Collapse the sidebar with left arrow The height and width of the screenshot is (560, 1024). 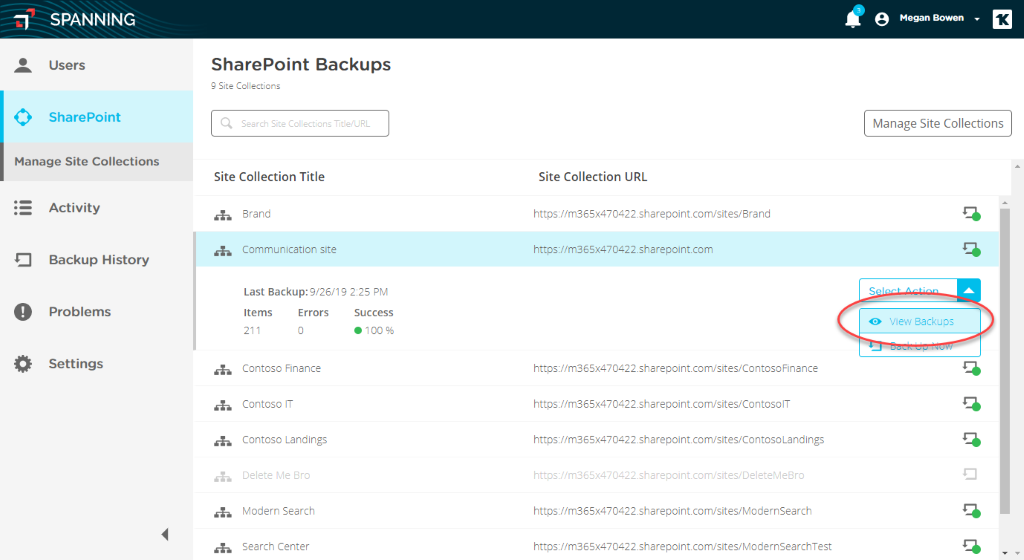[165, 535]
